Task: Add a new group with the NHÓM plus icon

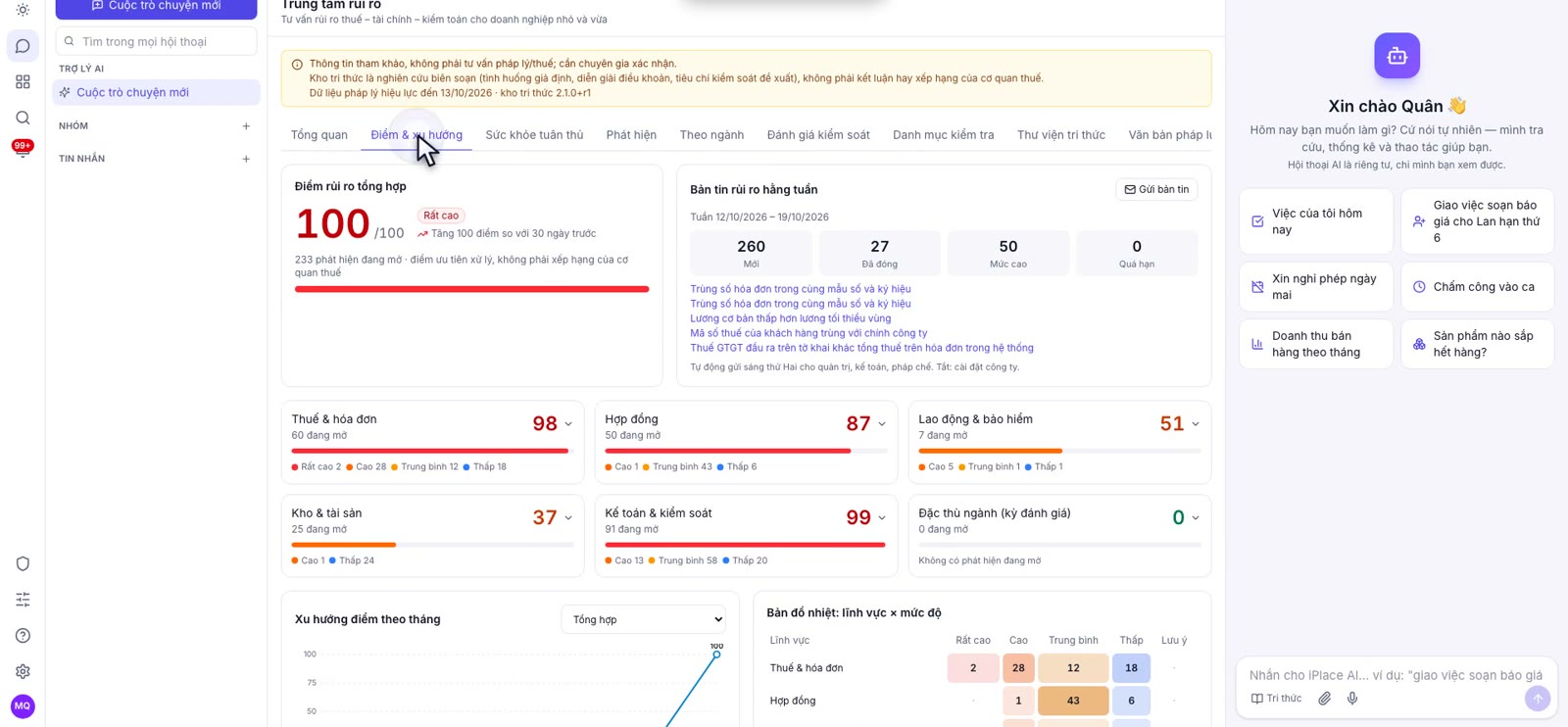Action: 246,126
